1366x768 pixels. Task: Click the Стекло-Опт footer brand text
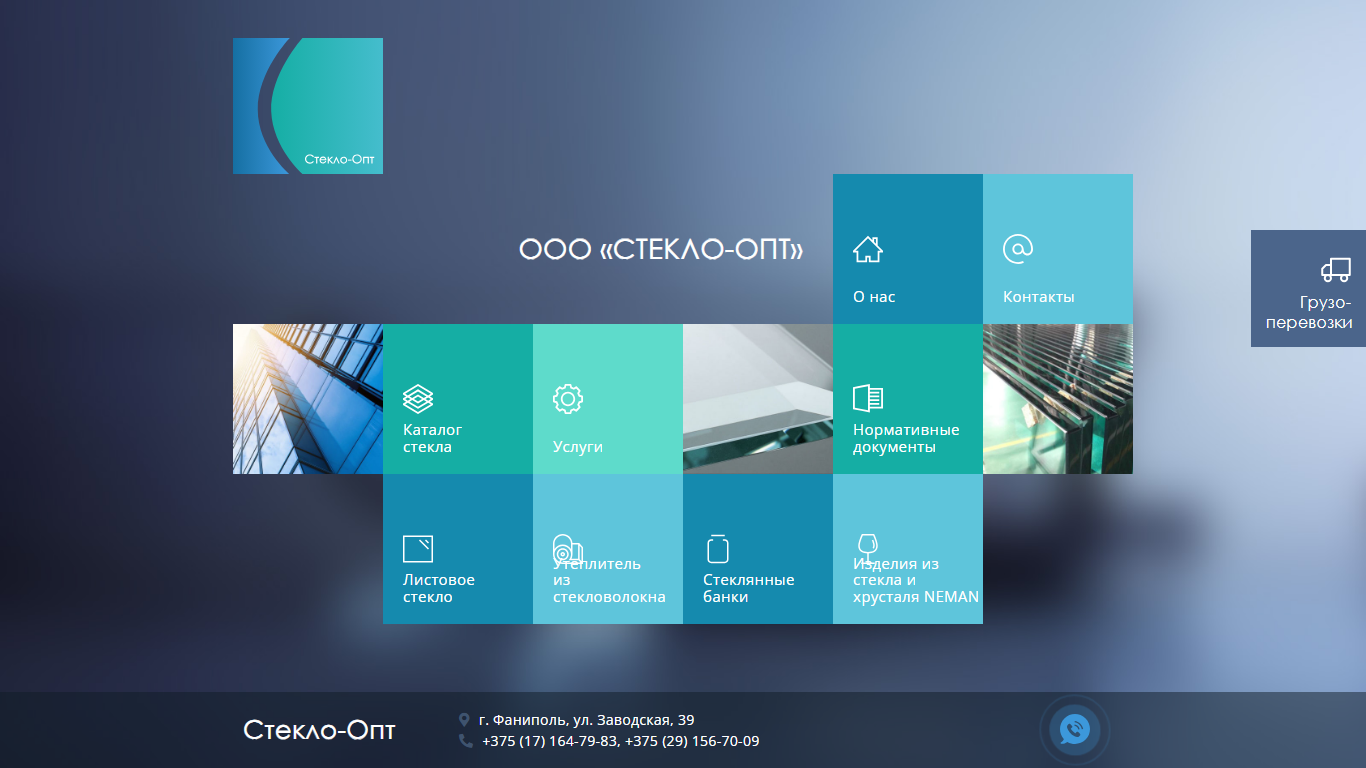[x=319, y=731]
